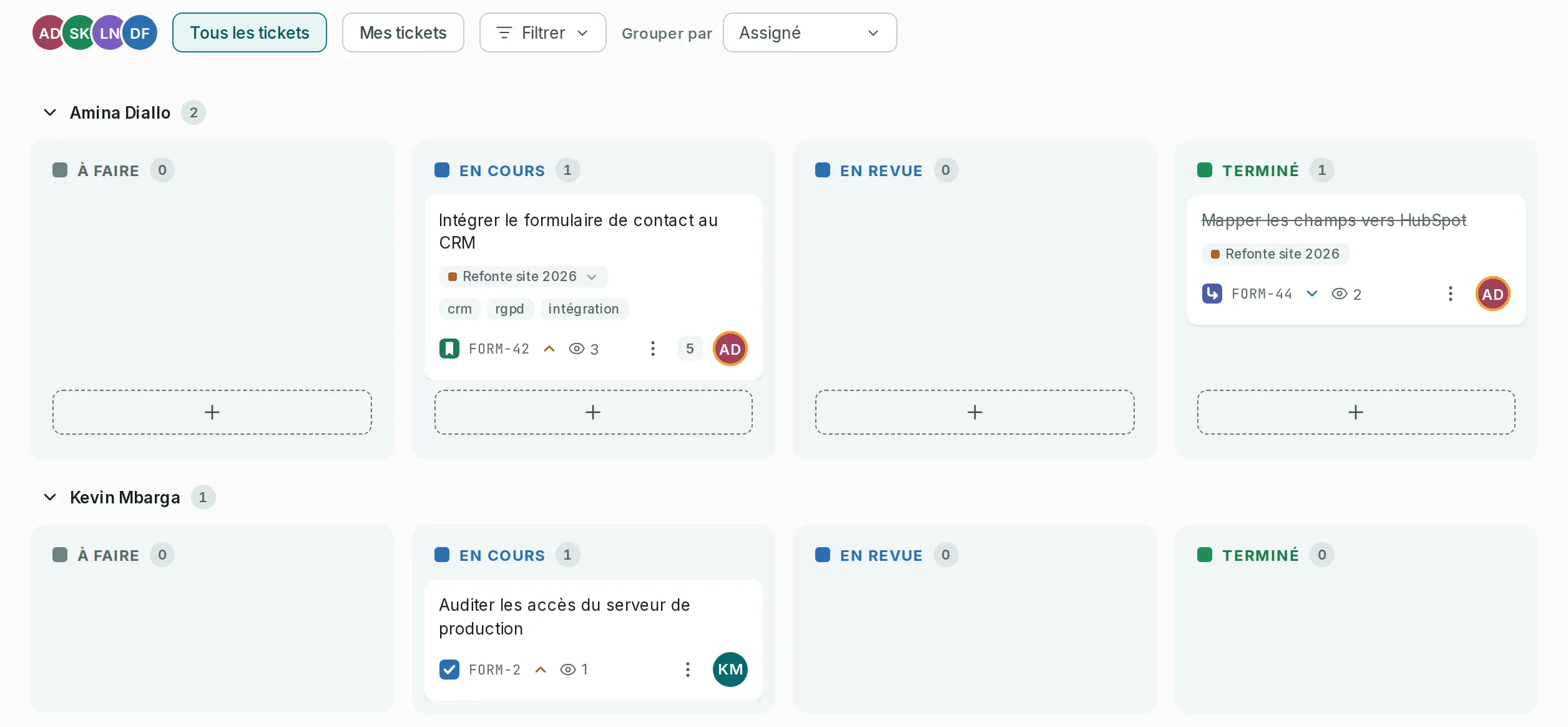The width and height of the screenshot is (1568, 727).
Task: Open the Filtrer dropdown
Action: click(542, 32)
